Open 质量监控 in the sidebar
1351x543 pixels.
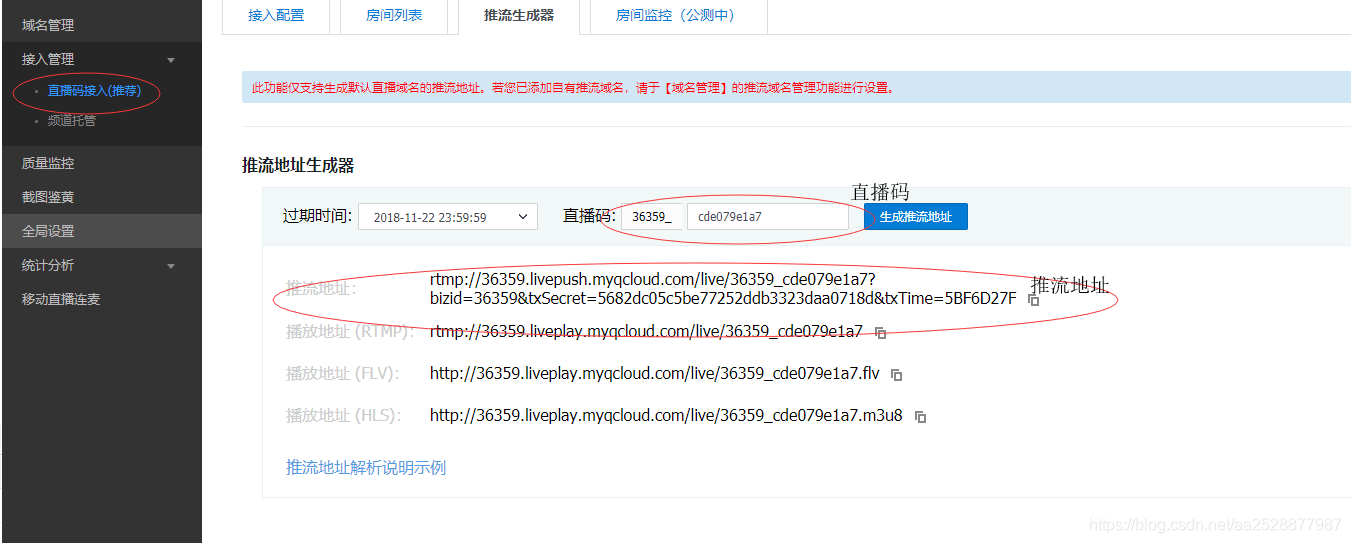point(48,163)
